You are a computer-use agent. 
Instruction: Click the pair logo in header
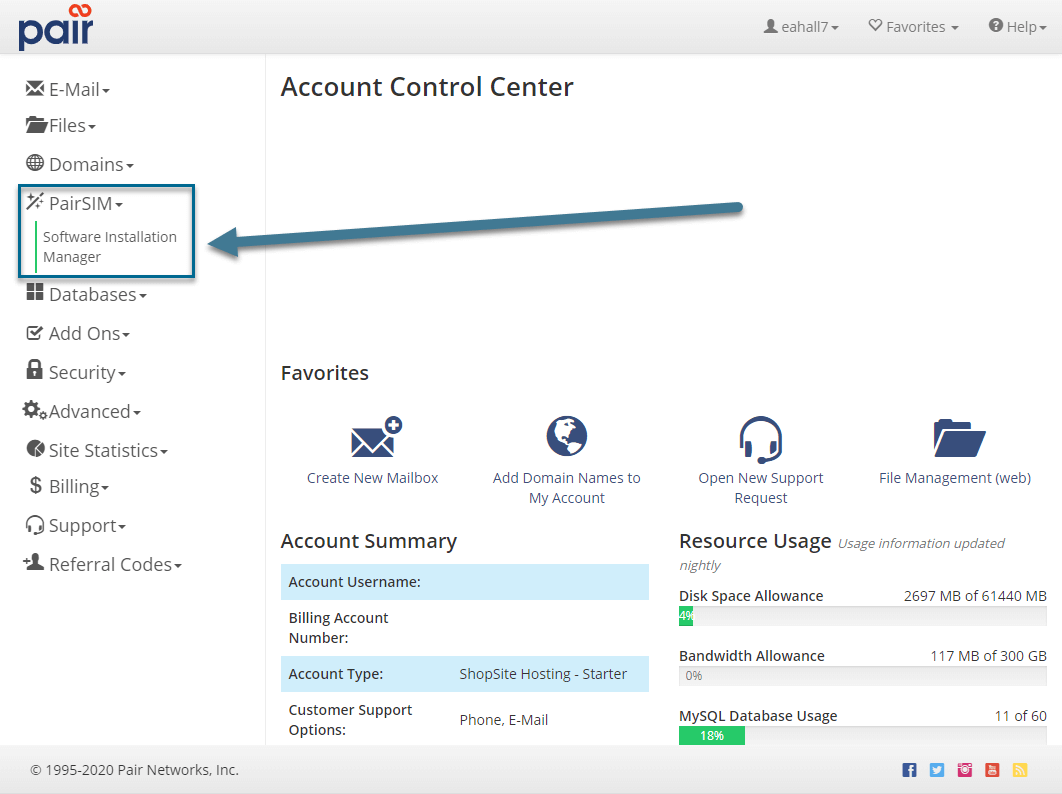56,27
